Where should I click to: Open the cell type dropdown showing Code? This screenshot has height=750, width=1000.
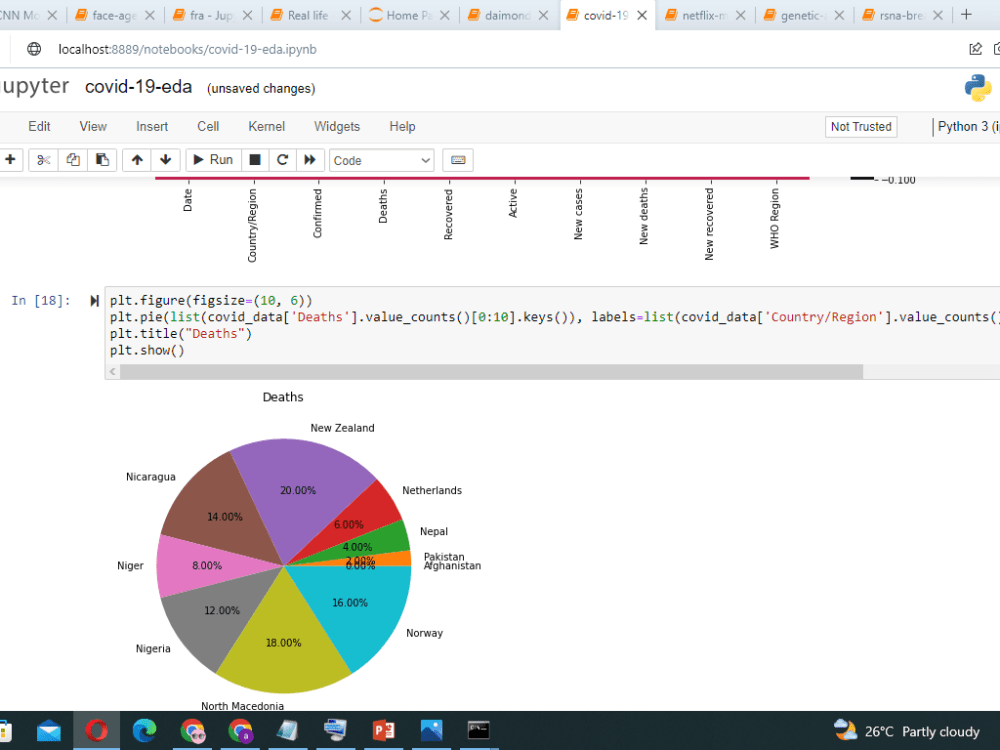click(x=381, y=160)
